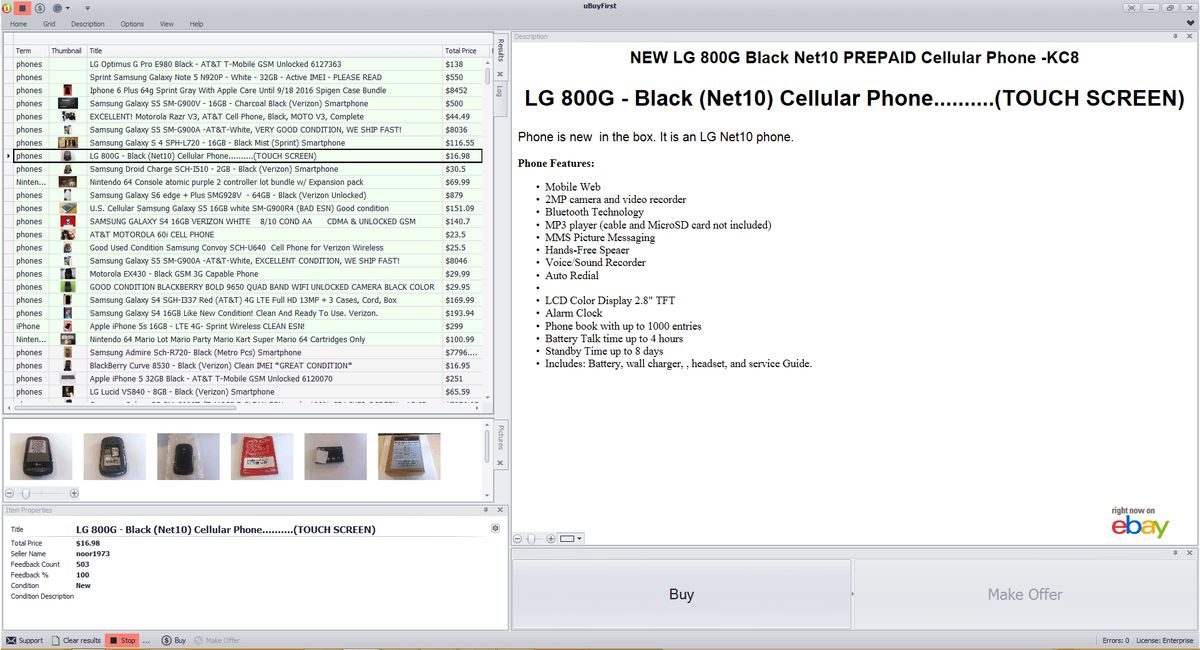This screenshot has height=650, width=1200.
Task: Click Make Offer in the status bar
Action: 217,640
